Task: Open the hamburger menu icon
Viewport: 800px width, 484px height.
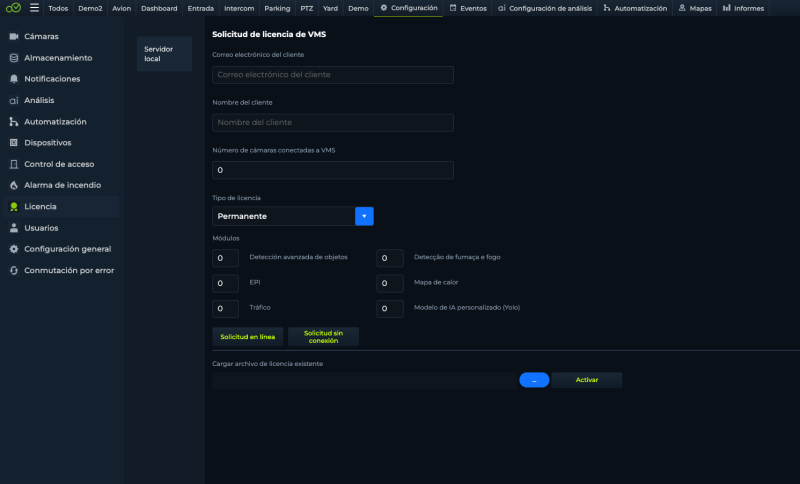Action: point(34,8)
